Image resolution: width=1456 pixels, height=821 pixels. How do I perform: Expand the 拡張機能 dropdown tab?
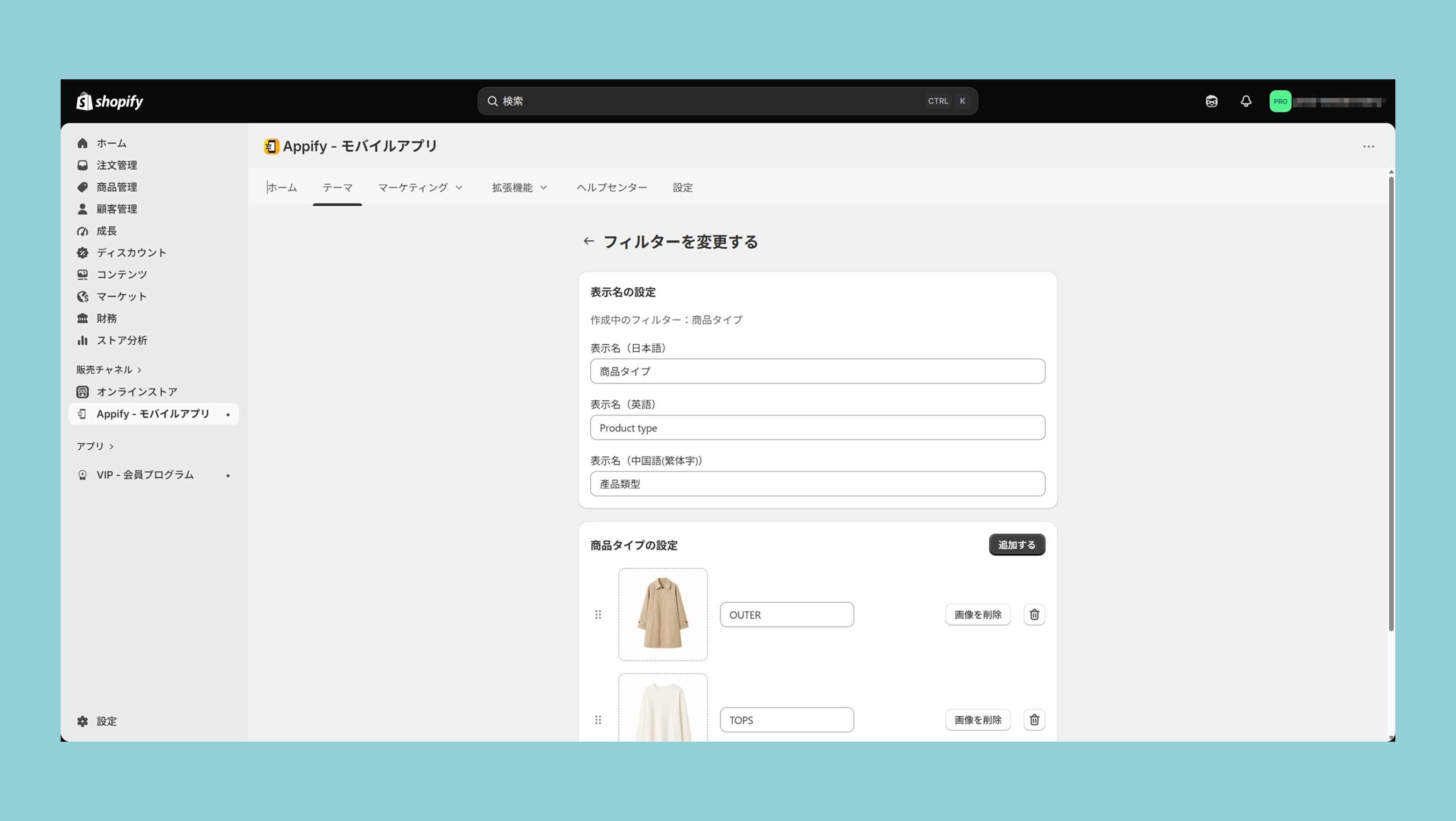coord(519,188)
